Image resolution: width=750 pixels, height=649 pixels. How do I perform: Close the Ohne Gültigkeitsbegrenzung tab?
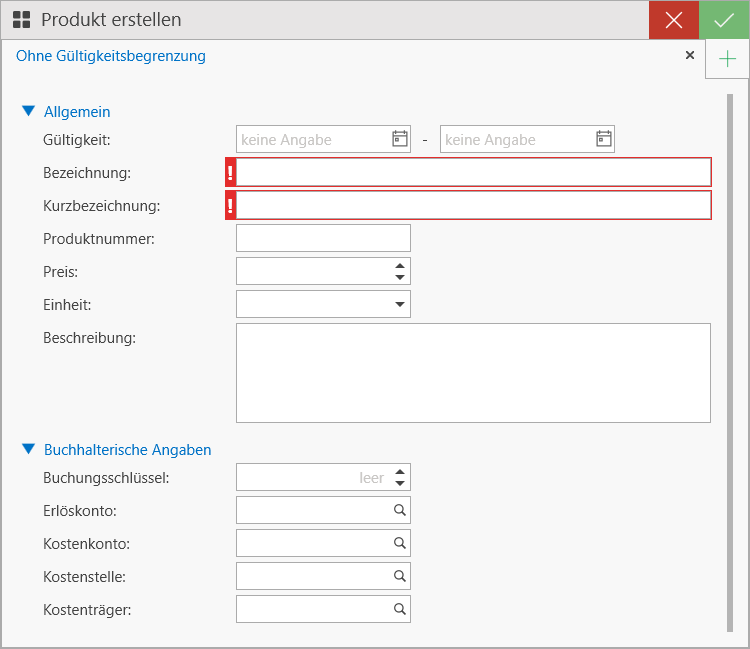pos(690,55)
